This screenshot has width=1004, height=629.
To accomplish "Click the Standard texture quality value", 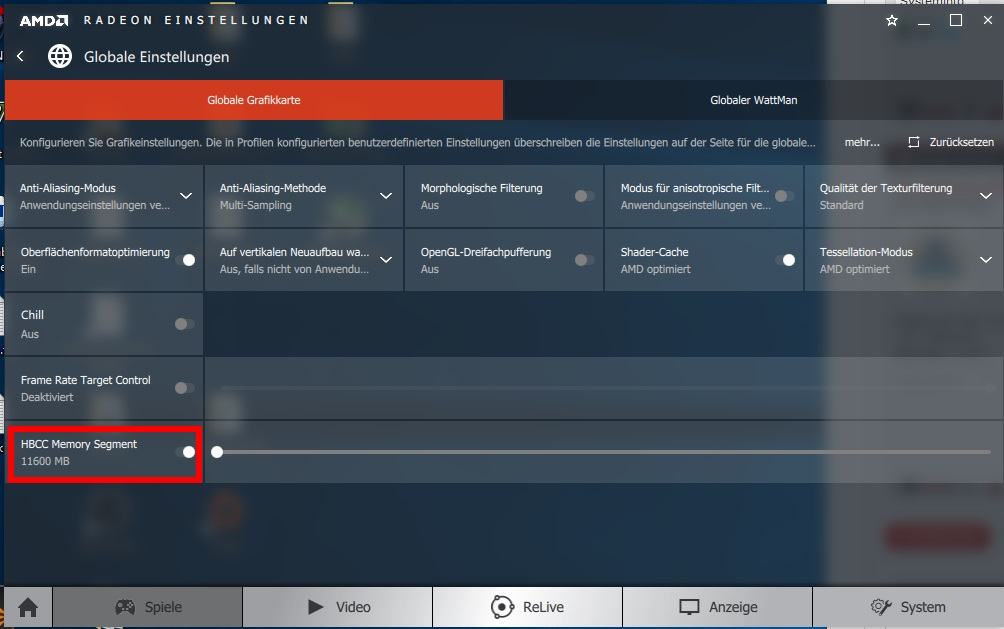I will pyautogui.click(x=841, y=205).
